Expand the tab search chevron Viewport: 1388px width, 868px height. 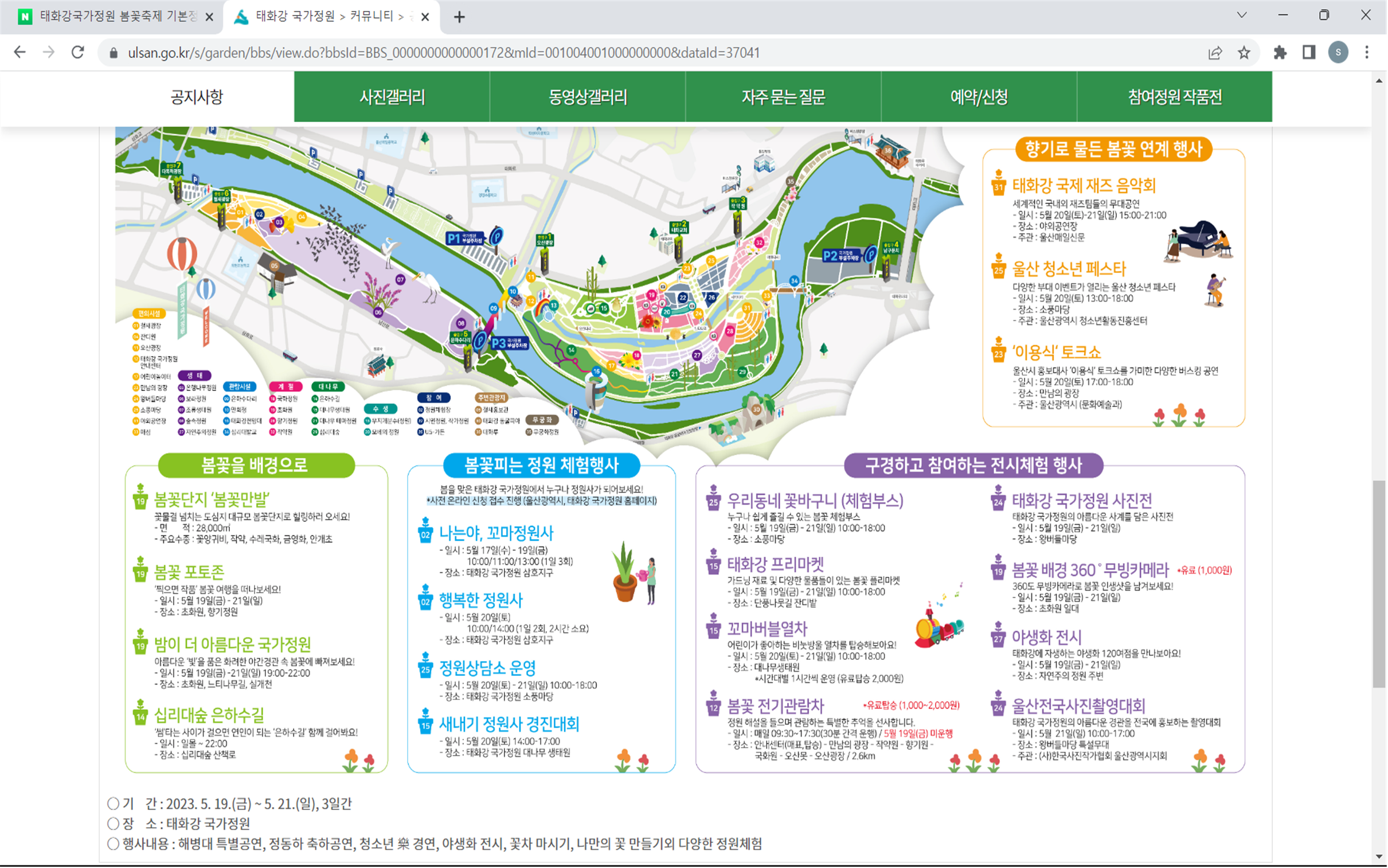[x=1242, y=15]
